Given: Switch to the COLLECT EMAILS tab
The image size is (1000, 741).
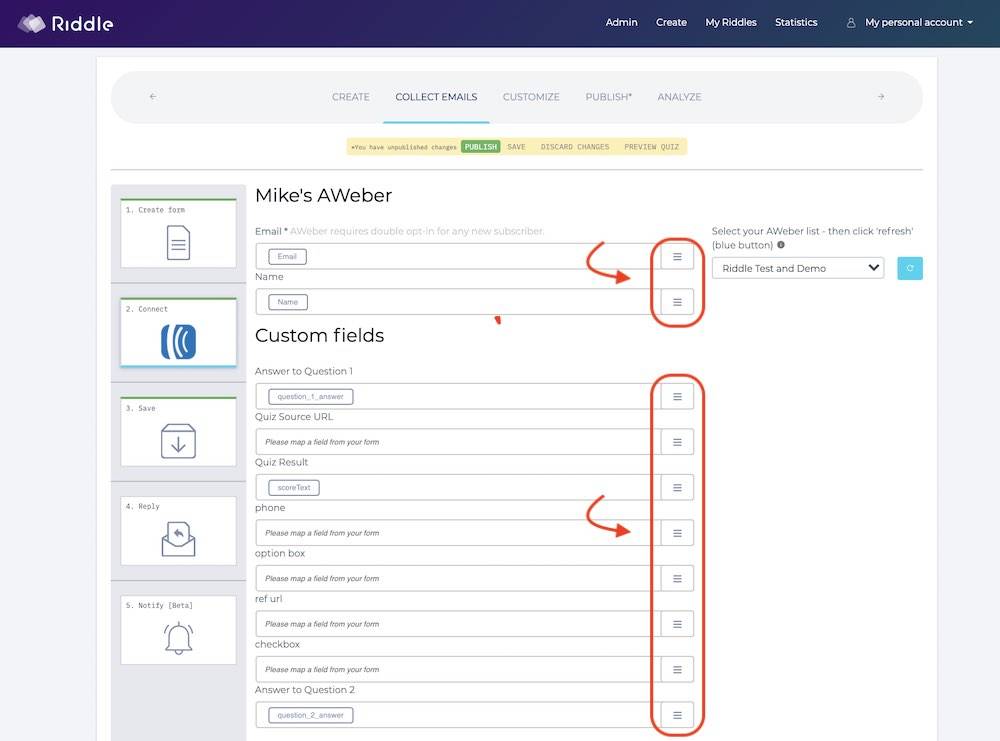Looking at the screenshot, I should (436, 97).
